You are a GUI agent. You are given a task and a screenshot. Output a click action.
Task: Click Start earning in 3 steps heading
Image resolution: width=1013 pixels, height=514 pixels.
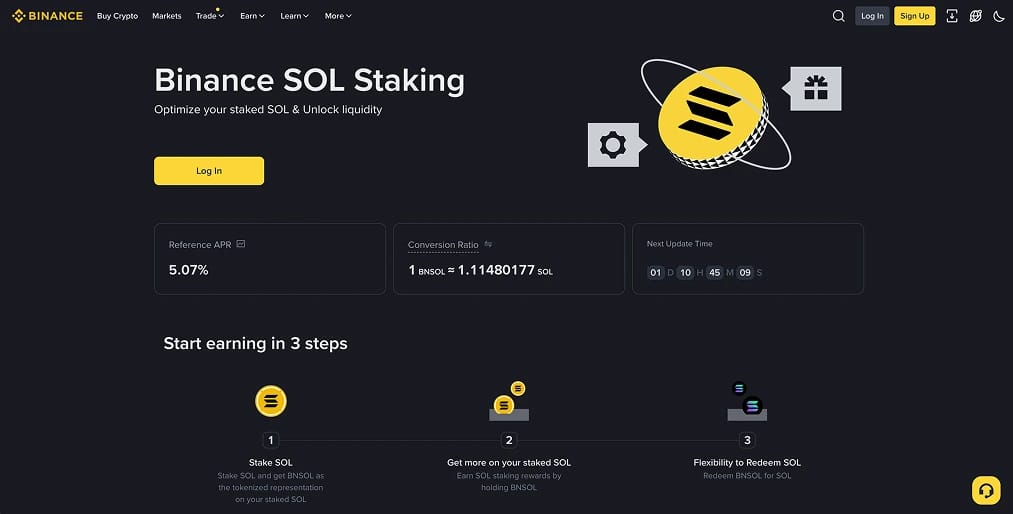(x=255, y=344)
